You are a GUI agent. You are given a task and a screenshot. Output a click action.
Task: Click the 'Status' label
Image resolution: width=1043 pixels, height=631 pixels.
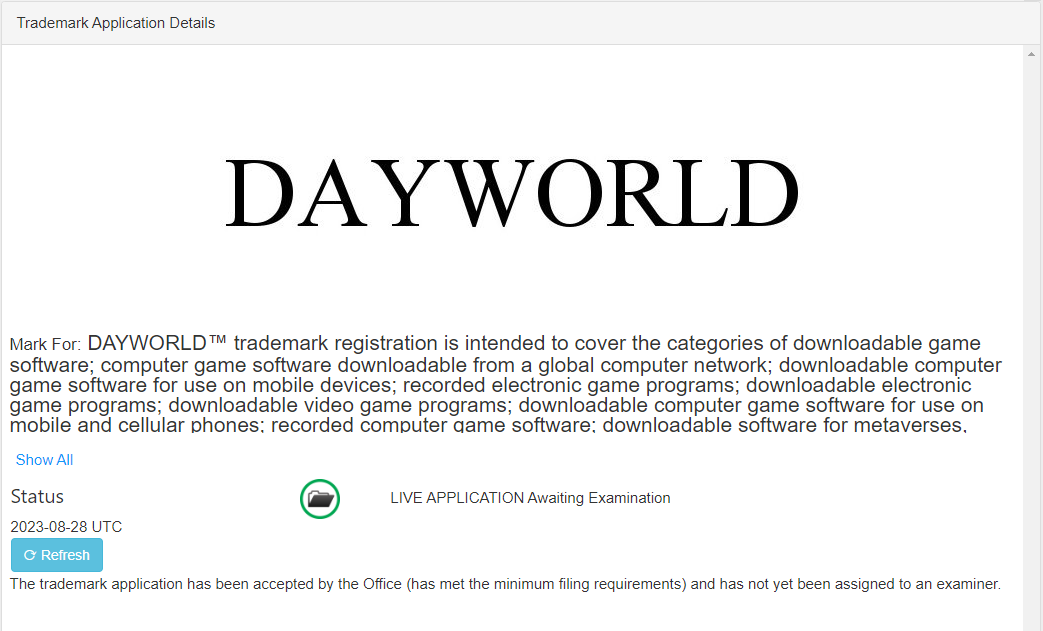(x=37, y=497)
